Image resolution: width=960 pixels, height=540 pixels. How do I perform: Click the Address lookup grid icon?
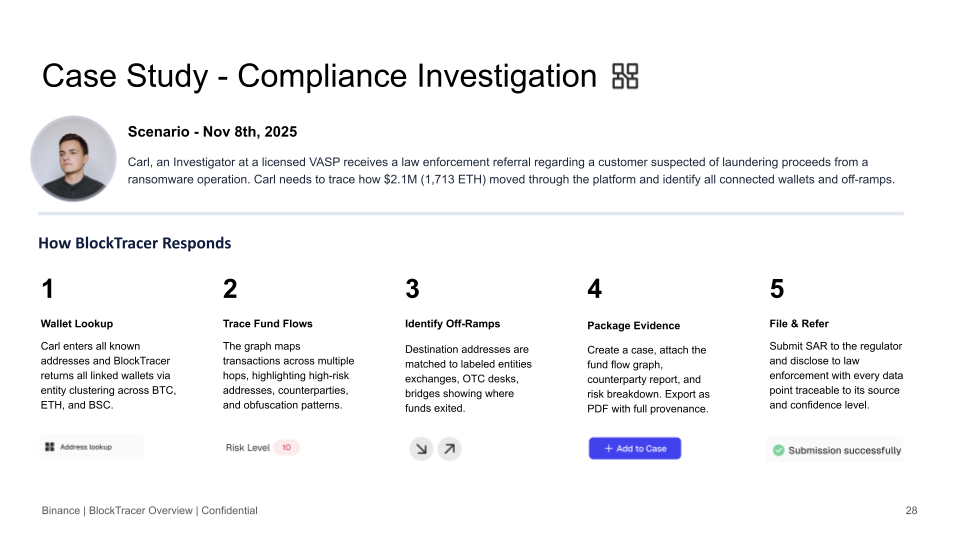(50, 447)
